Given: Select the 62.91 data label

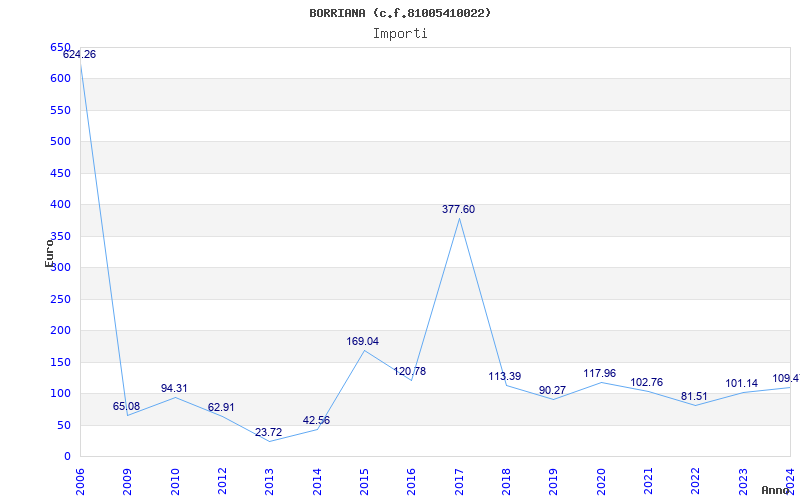Looking at the screenshot, I should [221, 408].
